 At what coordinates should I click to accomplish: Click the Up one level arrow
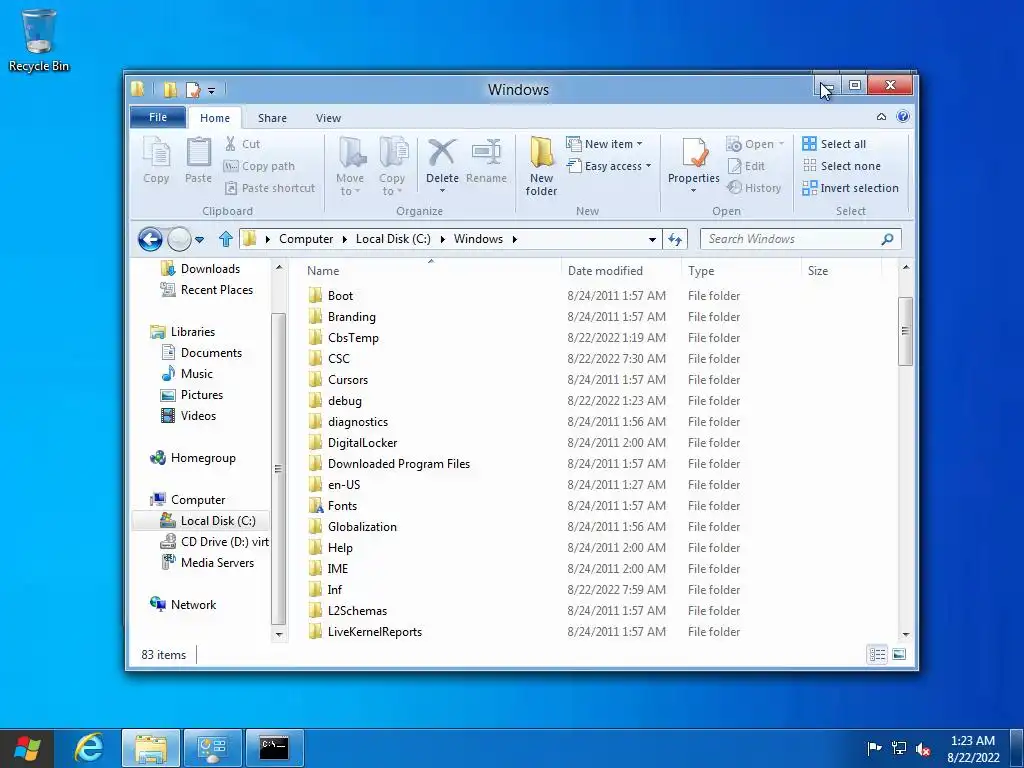coord(226,239)
